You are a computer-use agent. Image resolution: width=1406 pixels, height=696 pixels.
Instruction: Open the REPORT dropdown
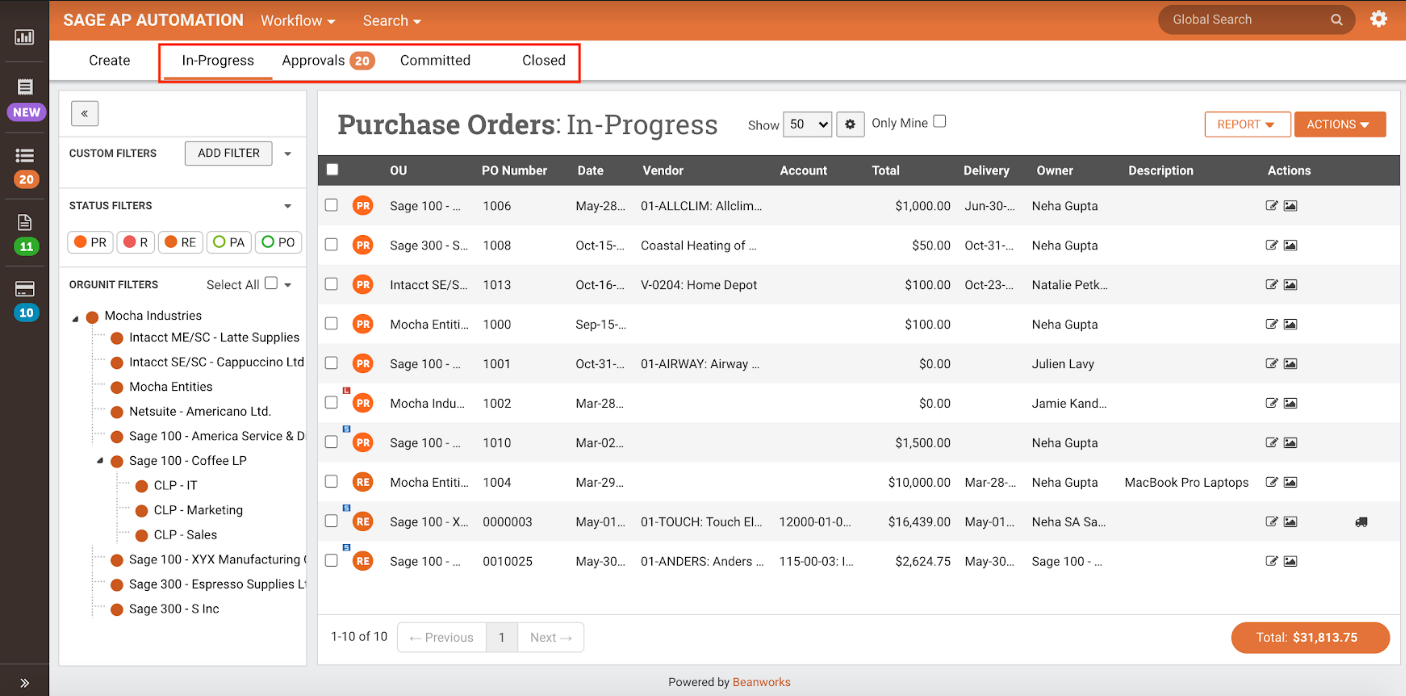[x=1248, y=124]
